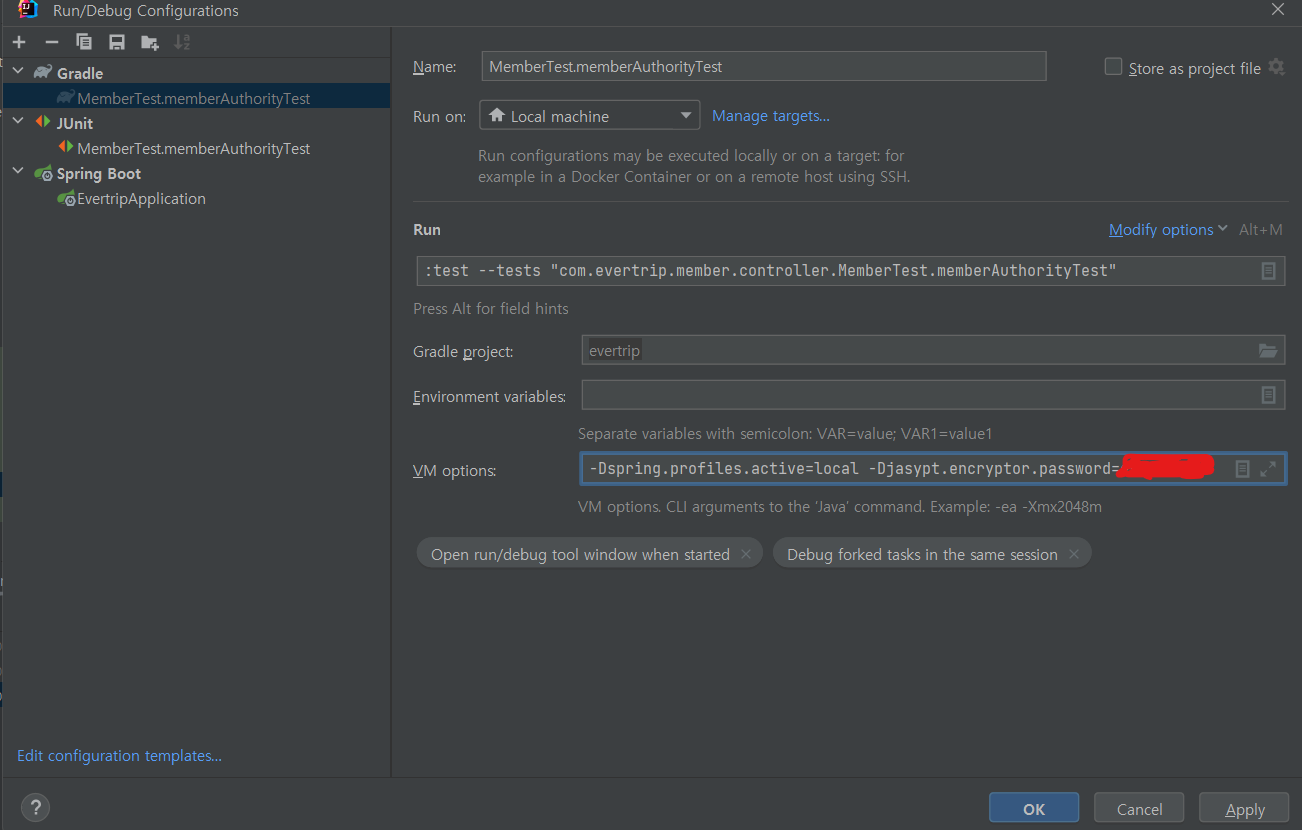Collapse the Gradle tree group
The image size is (1302, 830).
coord(17,73)
